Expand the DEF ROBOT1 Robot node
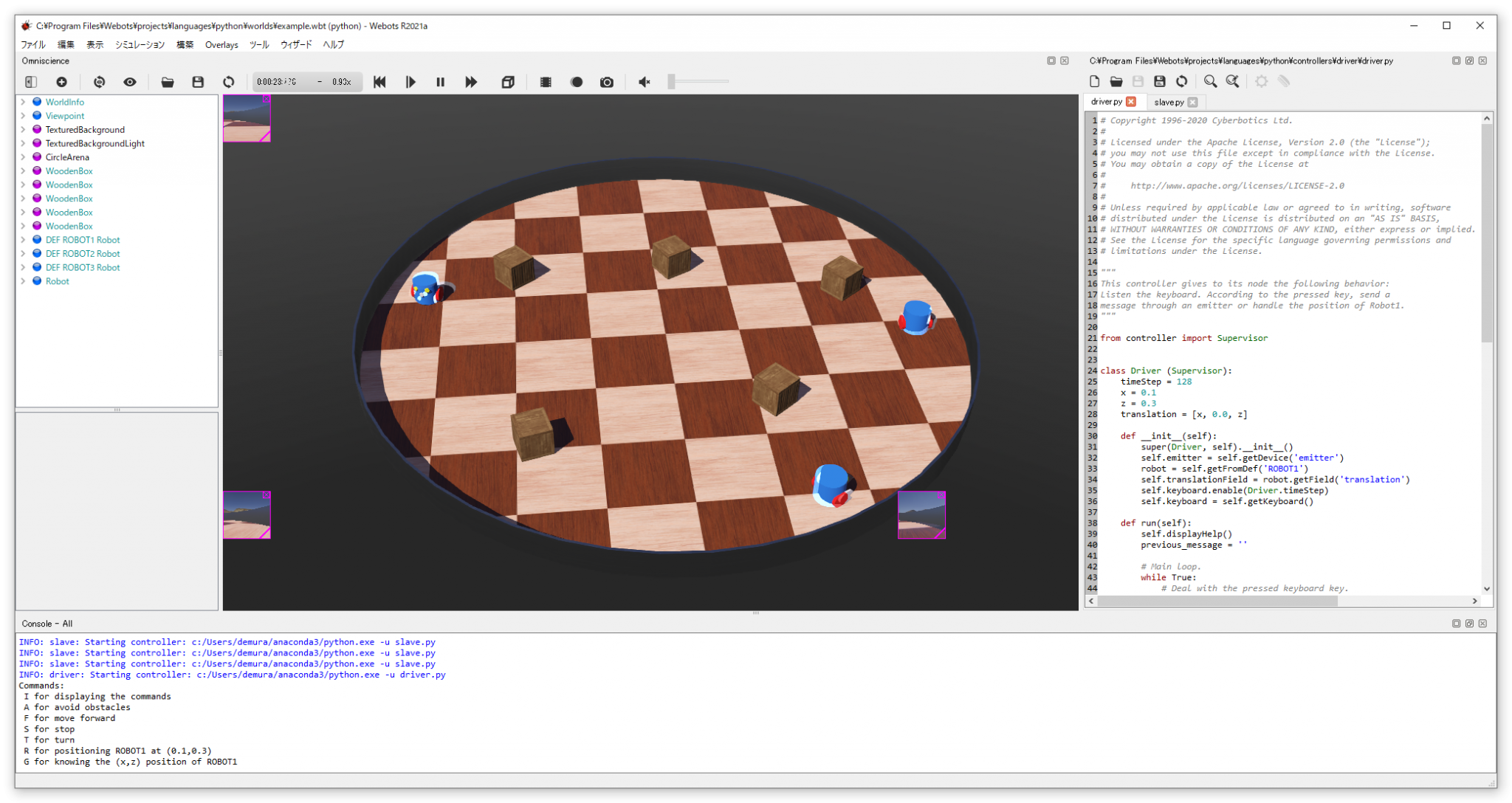This screenshot has height=803, width=1512. [x=24, y=239]
